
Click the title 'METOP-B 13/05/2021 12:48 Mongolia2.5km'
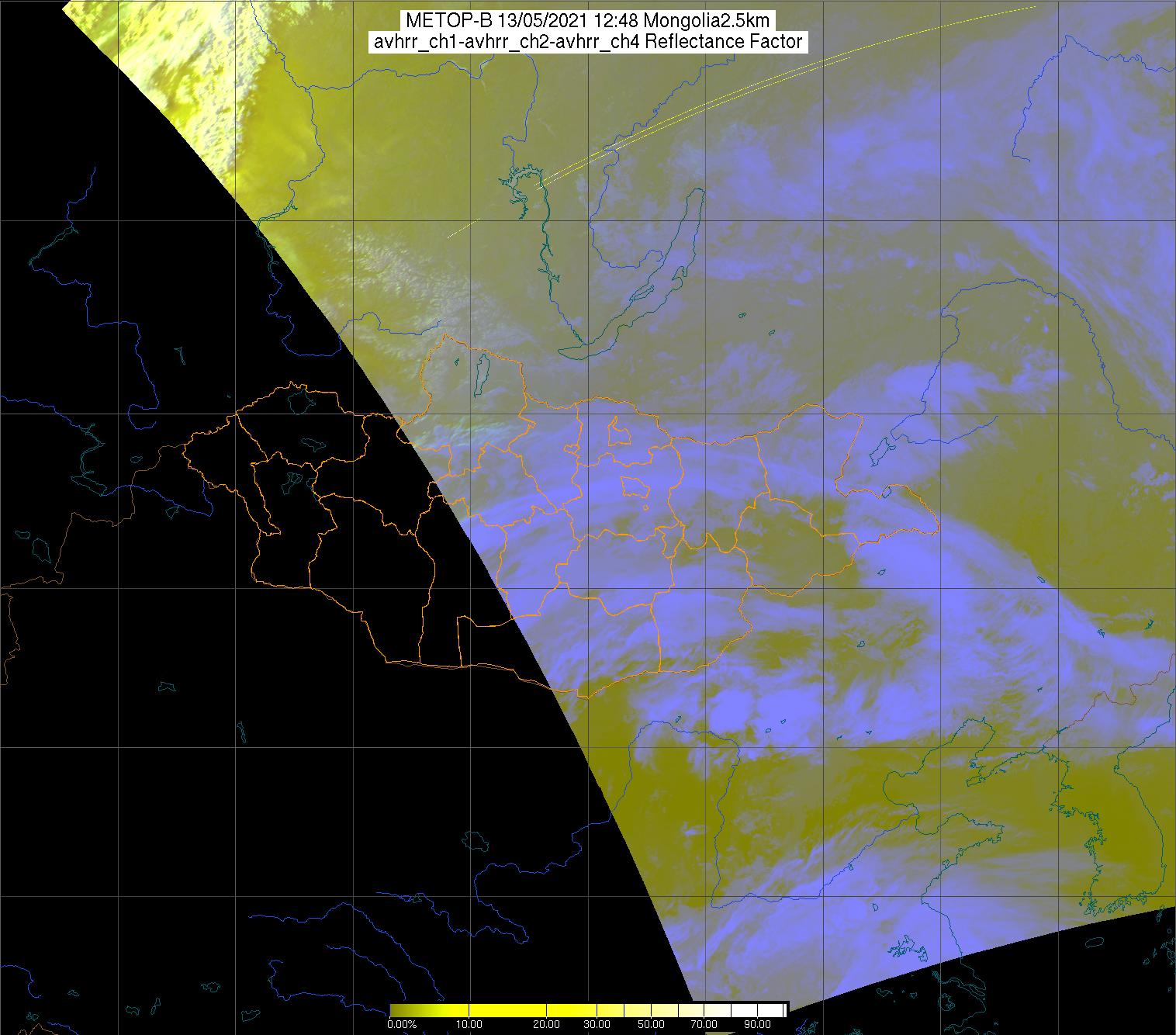coord(587,21)
